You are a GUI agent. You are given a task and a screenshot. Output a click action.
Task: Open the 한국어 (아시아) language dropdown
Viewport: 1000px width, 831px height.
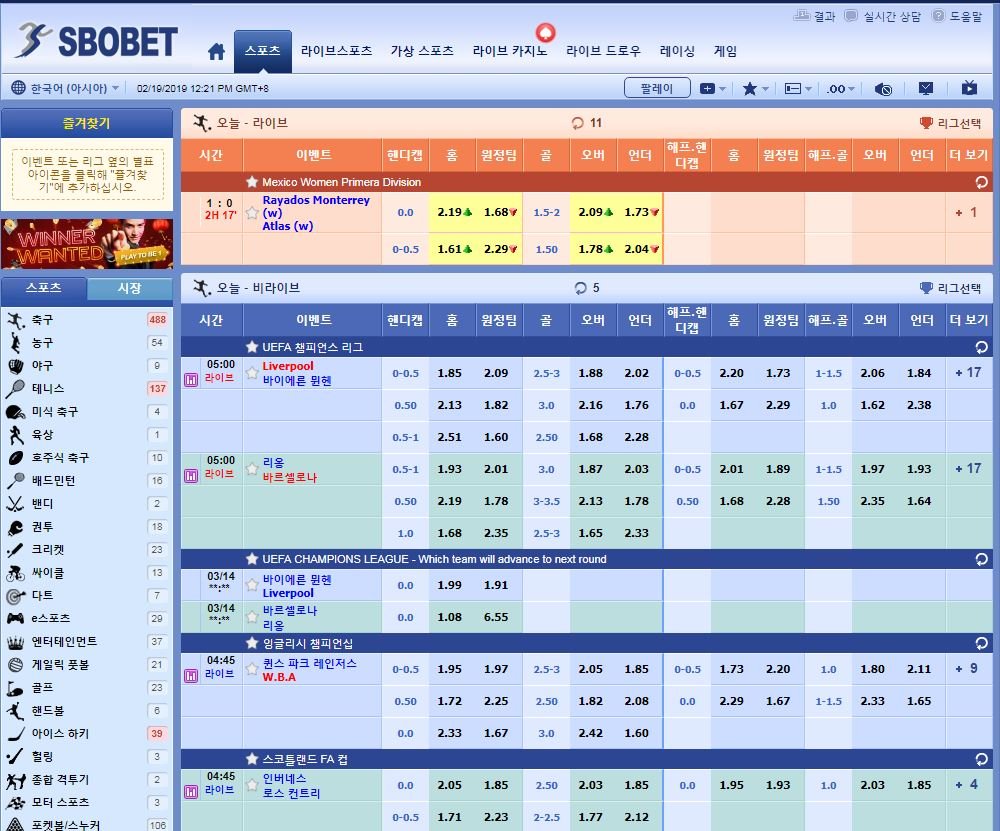75,88
